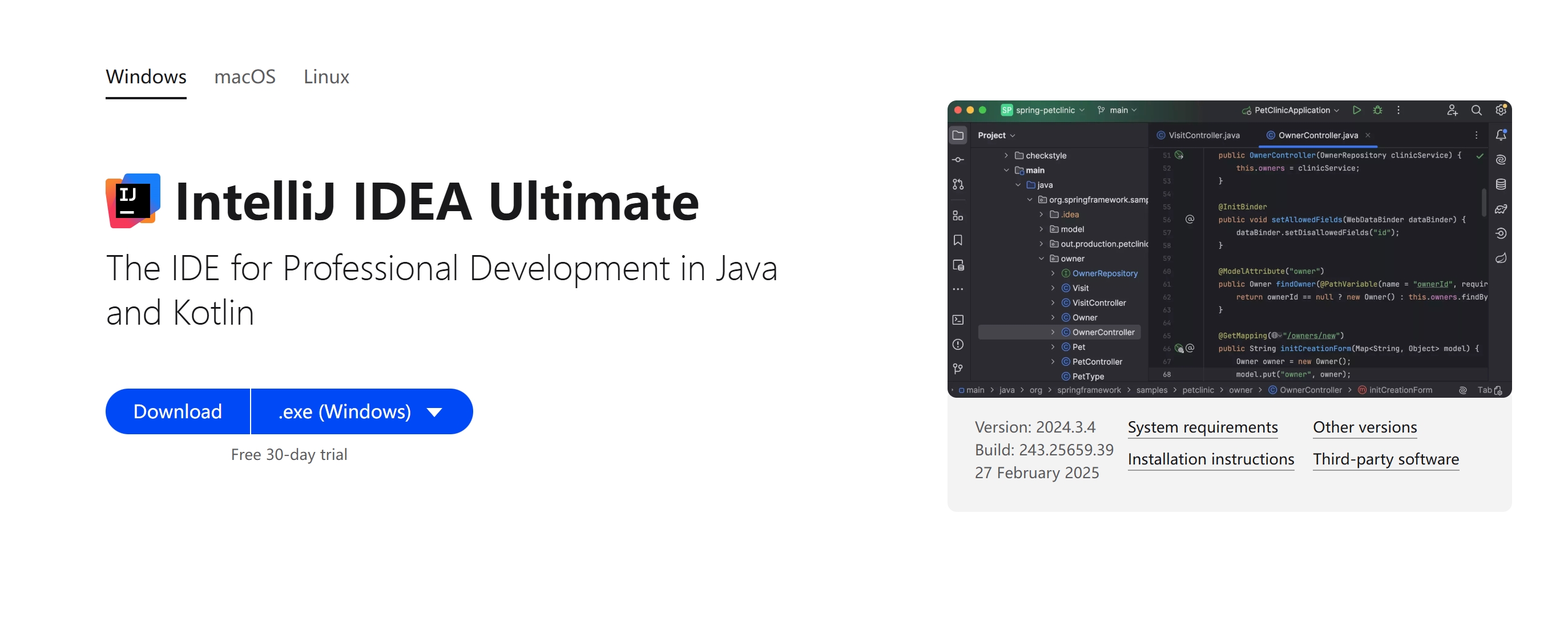The height and width of the screenshot is (618, 1568).
Task: Click the Debug bug icon
Action: click(1377, 110)
